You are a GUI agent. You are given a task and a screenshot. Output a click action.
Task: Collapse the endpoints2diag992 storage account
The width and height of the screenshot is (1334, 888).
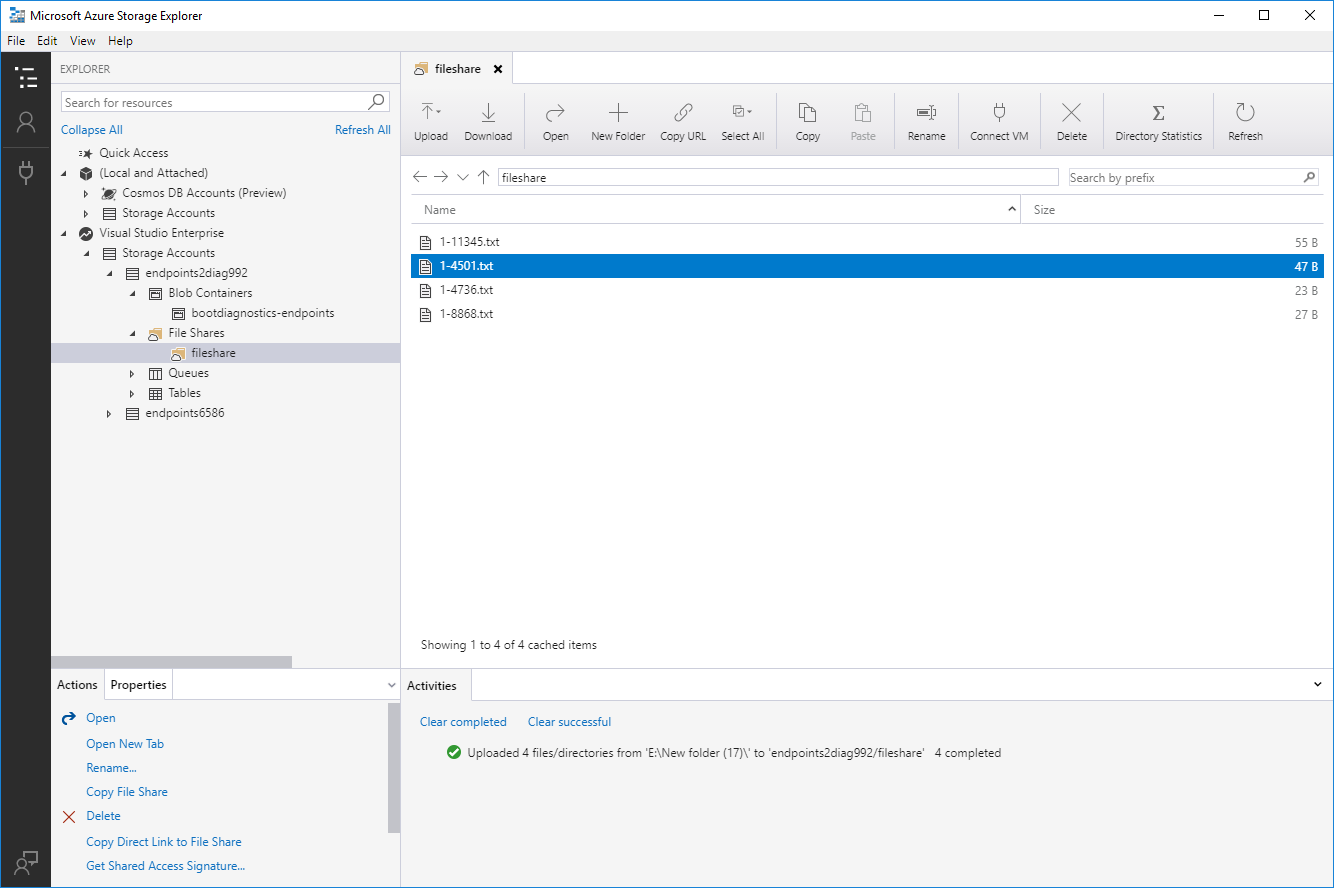(110, 273)
